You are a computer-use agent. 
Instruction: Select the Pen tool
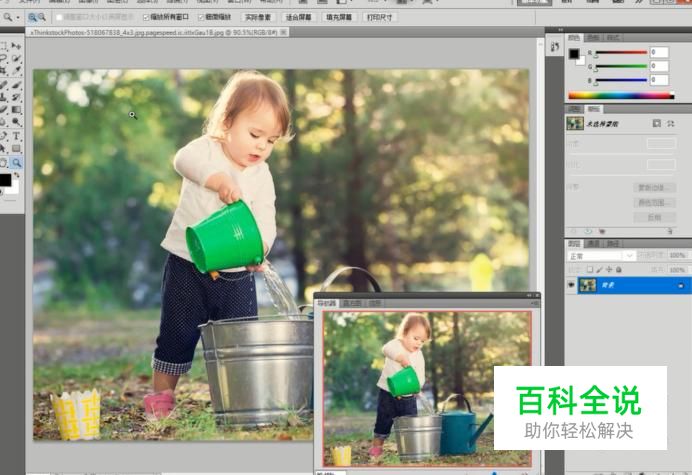(4, 136)
